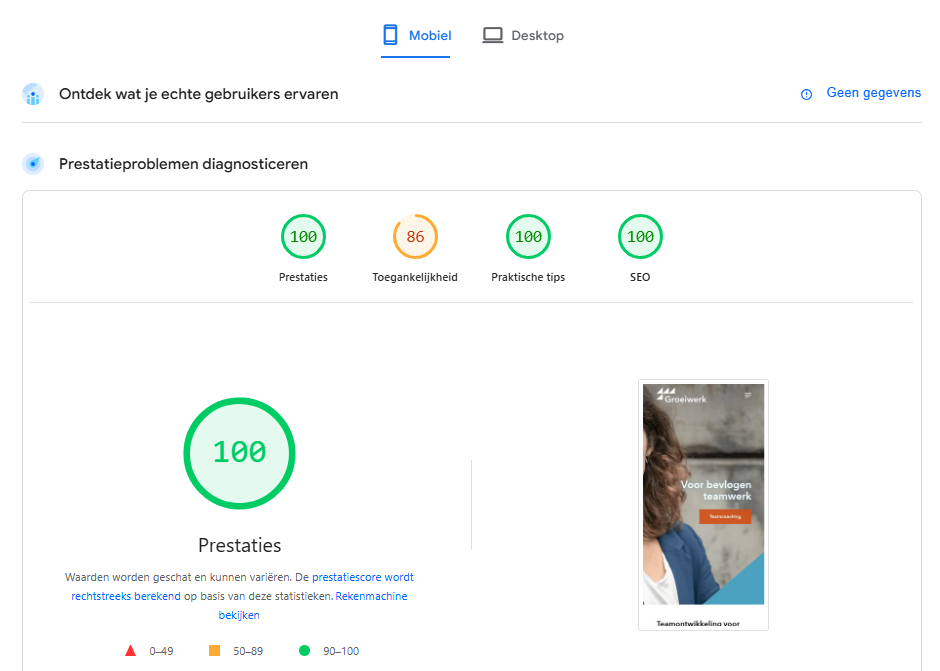Select the Praktische tips score gauge

(x=528, y=238)
